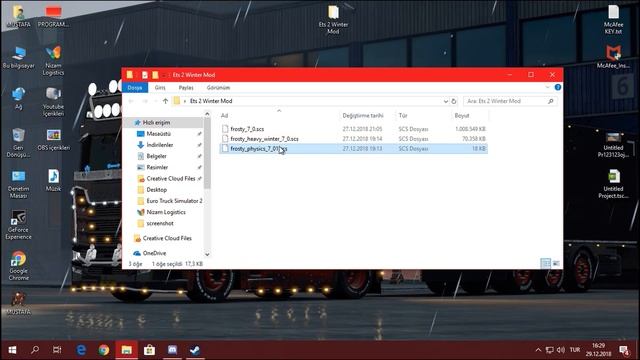
Task: Launch Chrome from the taskbar
Action: tap(104, 350)
